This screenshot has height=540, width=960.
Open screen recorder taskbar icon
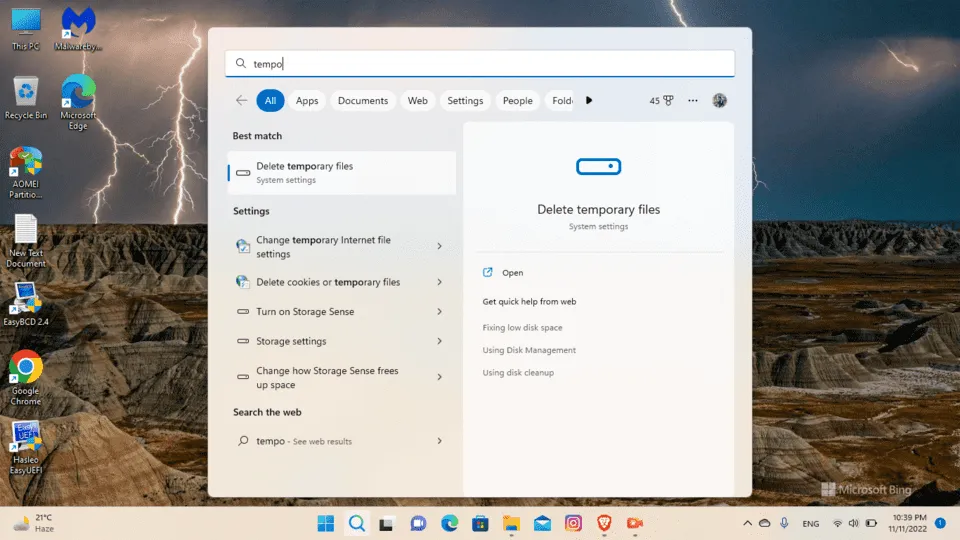pyautogui.click(x=635, y=523)
